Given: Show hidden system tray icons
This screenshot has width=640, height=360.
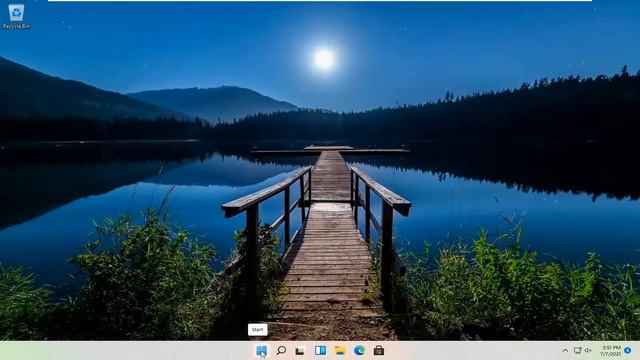Looking at the screenshot, I should (x=565, y=350).
